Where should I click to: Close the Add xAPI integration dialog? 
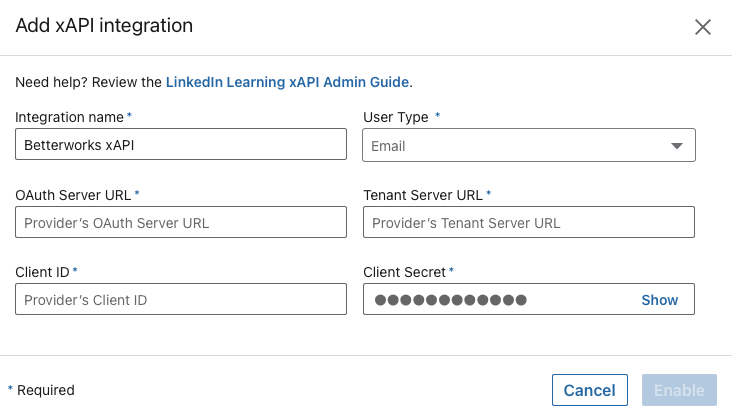point(703,27)
